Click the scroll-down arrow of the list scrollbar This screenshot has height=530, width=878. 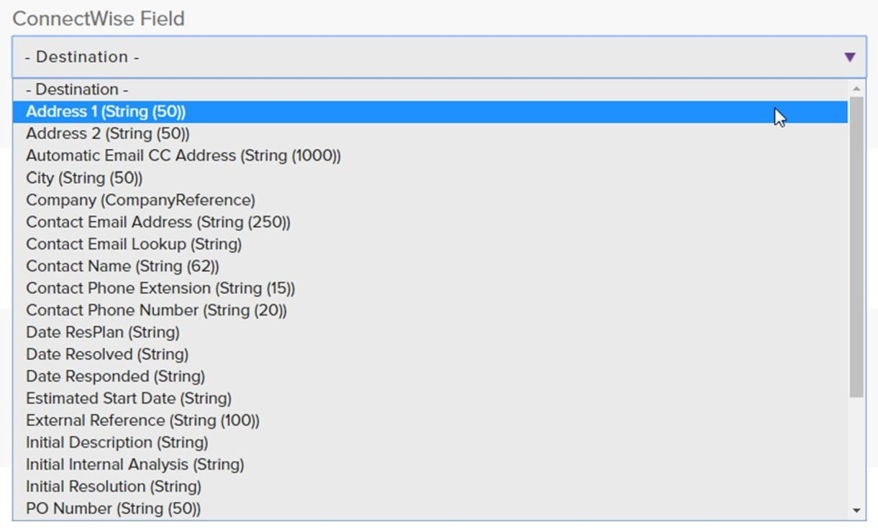pos(857,510)
